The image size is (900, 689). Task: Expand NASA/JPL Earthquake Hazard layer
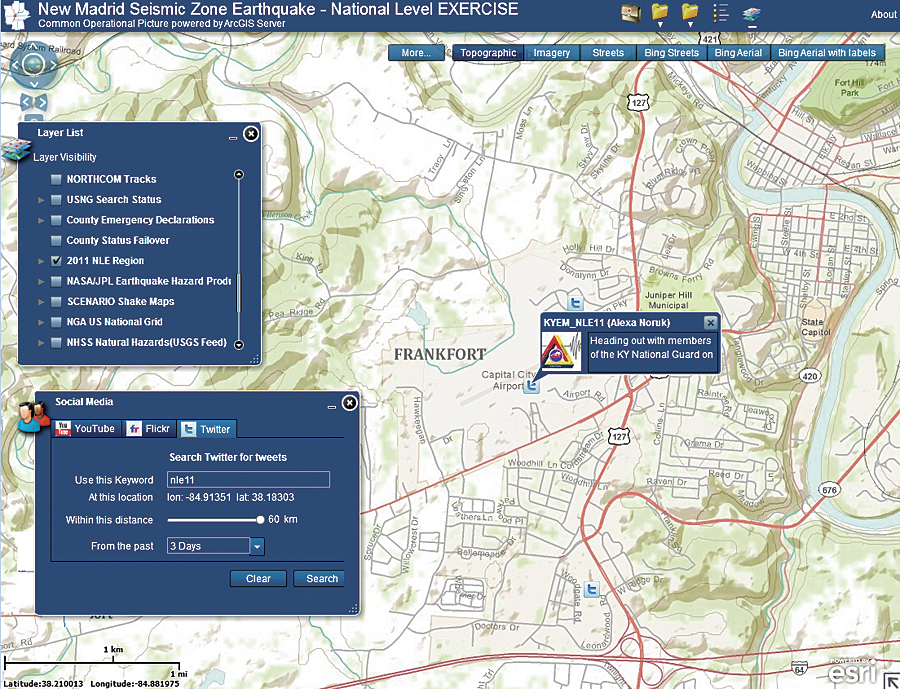pos(41,281)
